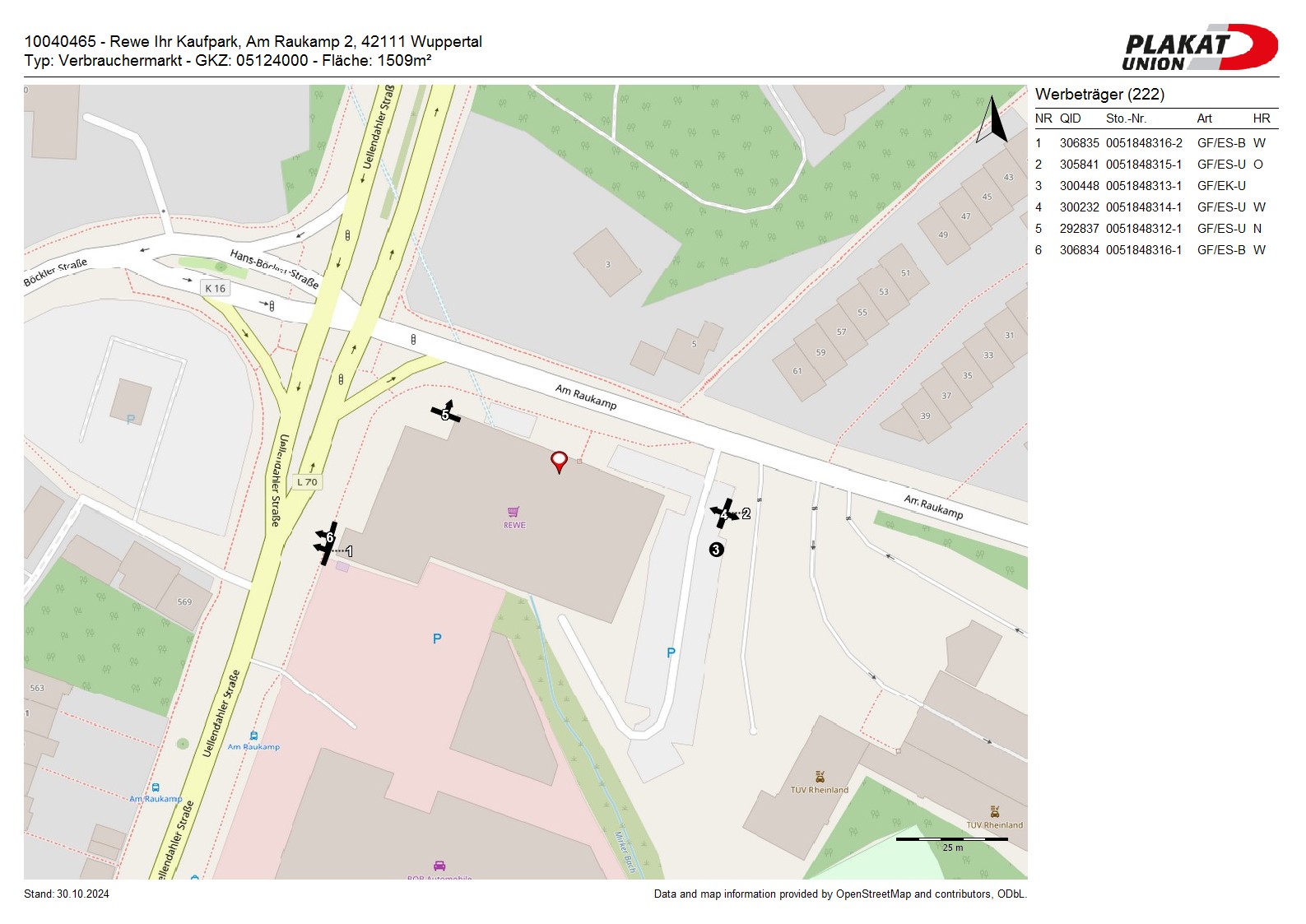Click the L 70 road shield
This screenshot has height=924, width=1306.
point(307,482)
